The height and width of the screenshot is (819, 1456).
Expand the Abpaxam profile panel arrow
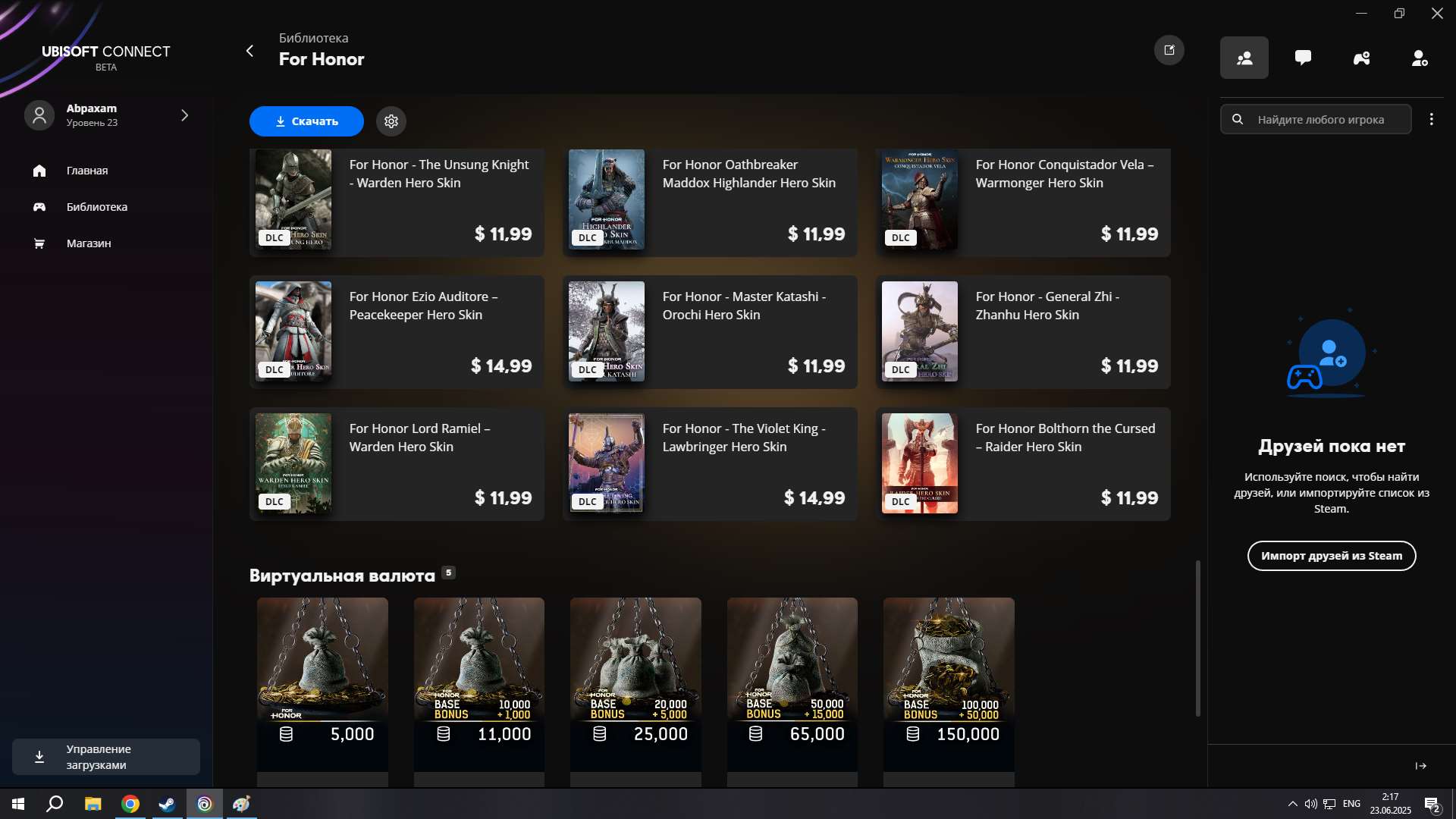pyautogui.click(x=184, y=115)
